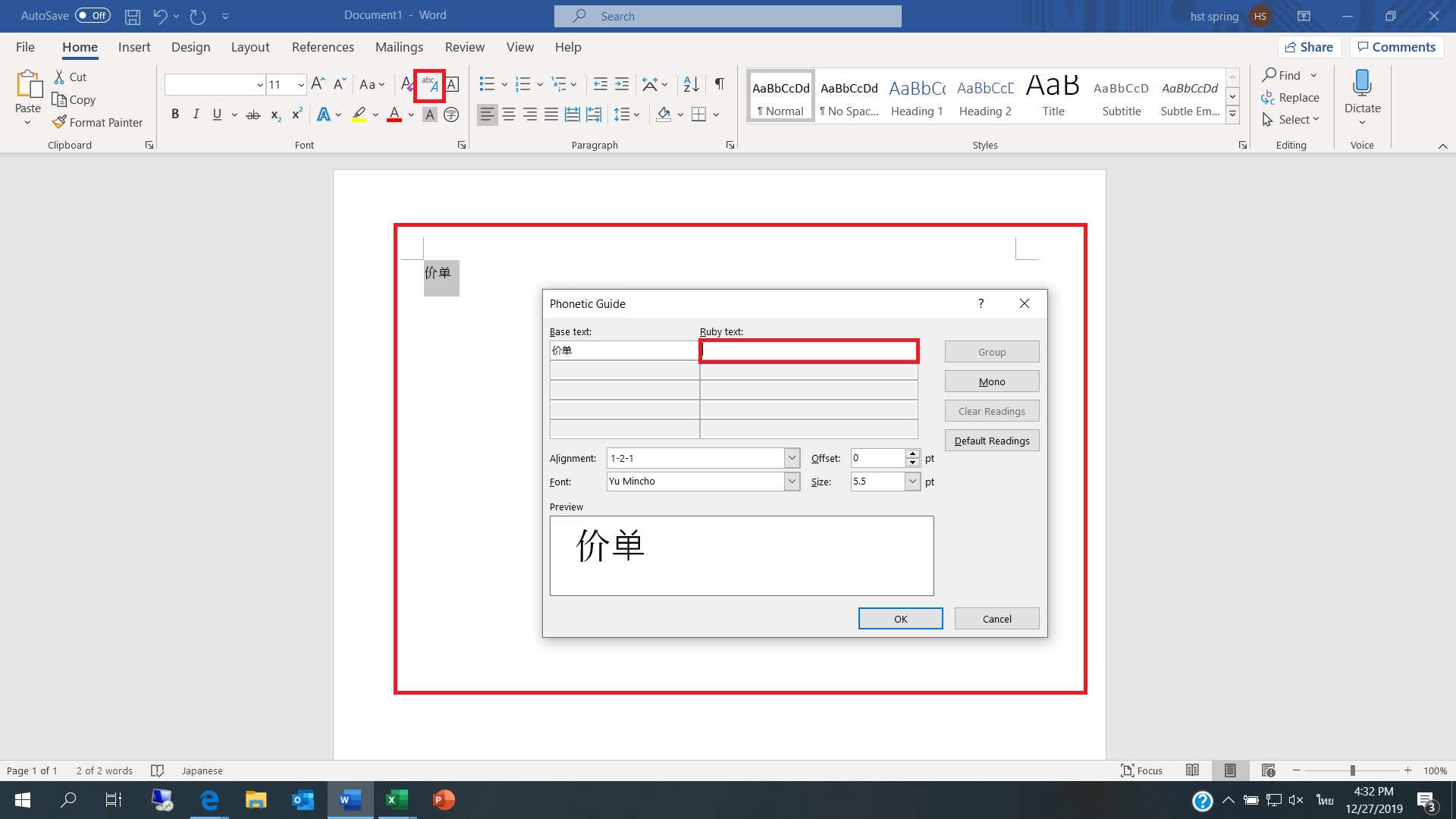Click the Enclose Characters icon
Image resolution: width=1456 pixels, height=819 pixels.
451,115
